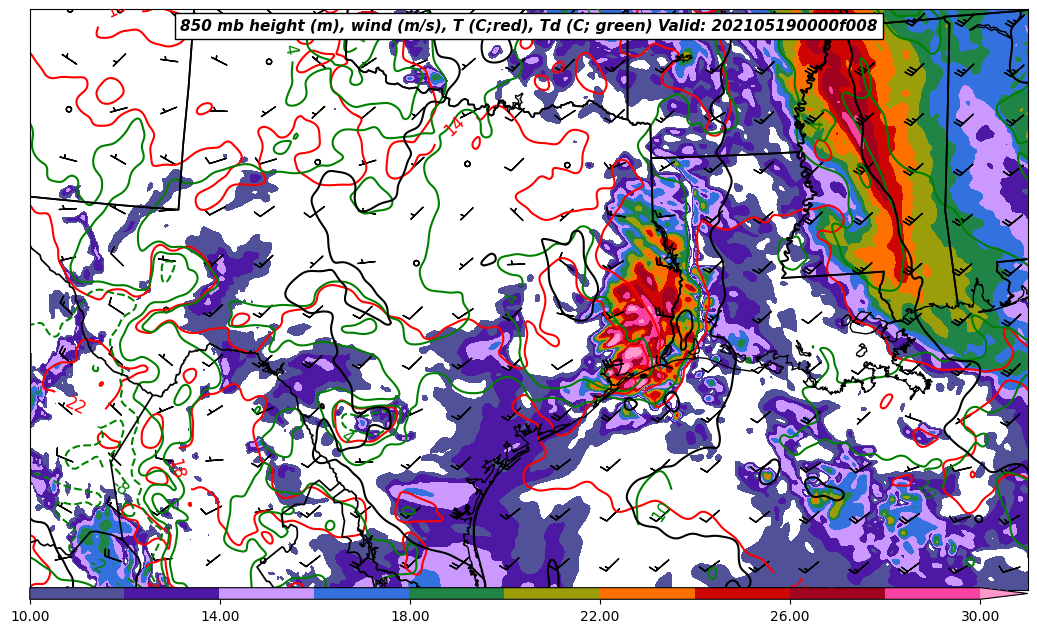The image size is (1037, 633).
Task: Select the blue colorbar segment
Action: (362, 594)
